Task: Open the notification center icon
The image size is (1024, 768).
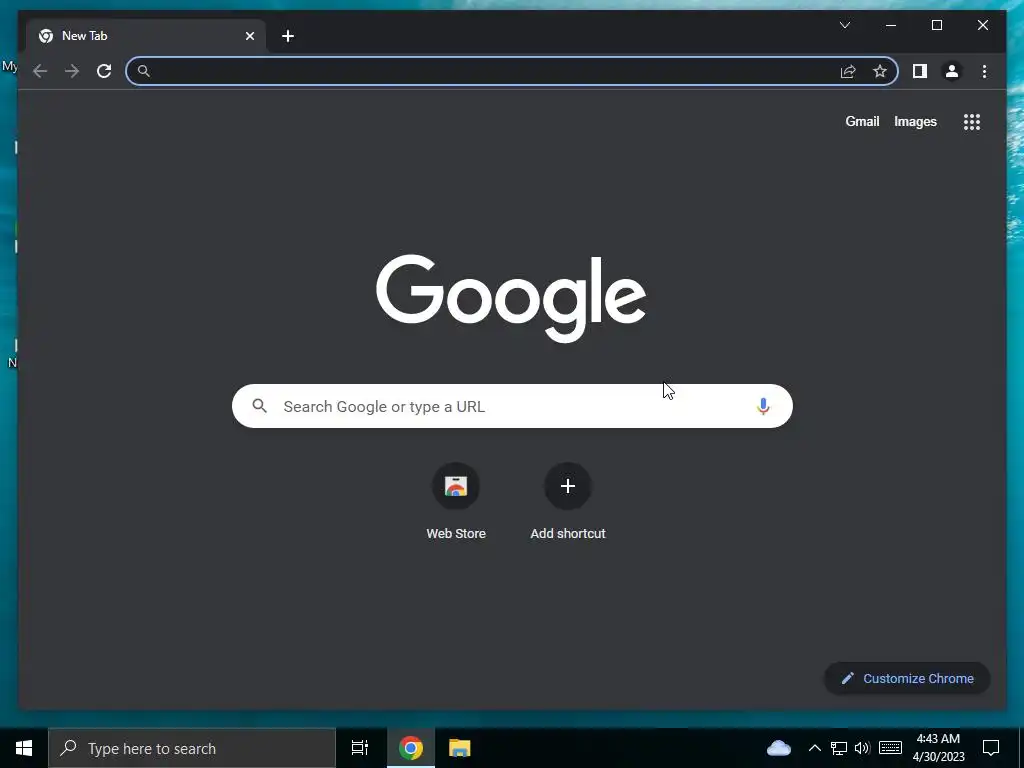Action: tap(991, 748)
